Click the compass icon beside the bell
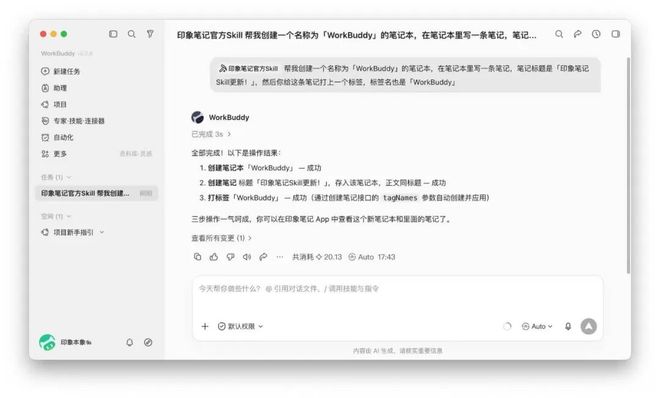Viewport: 660px width, 398px height. pyautogui.click(x=148, y=342)
